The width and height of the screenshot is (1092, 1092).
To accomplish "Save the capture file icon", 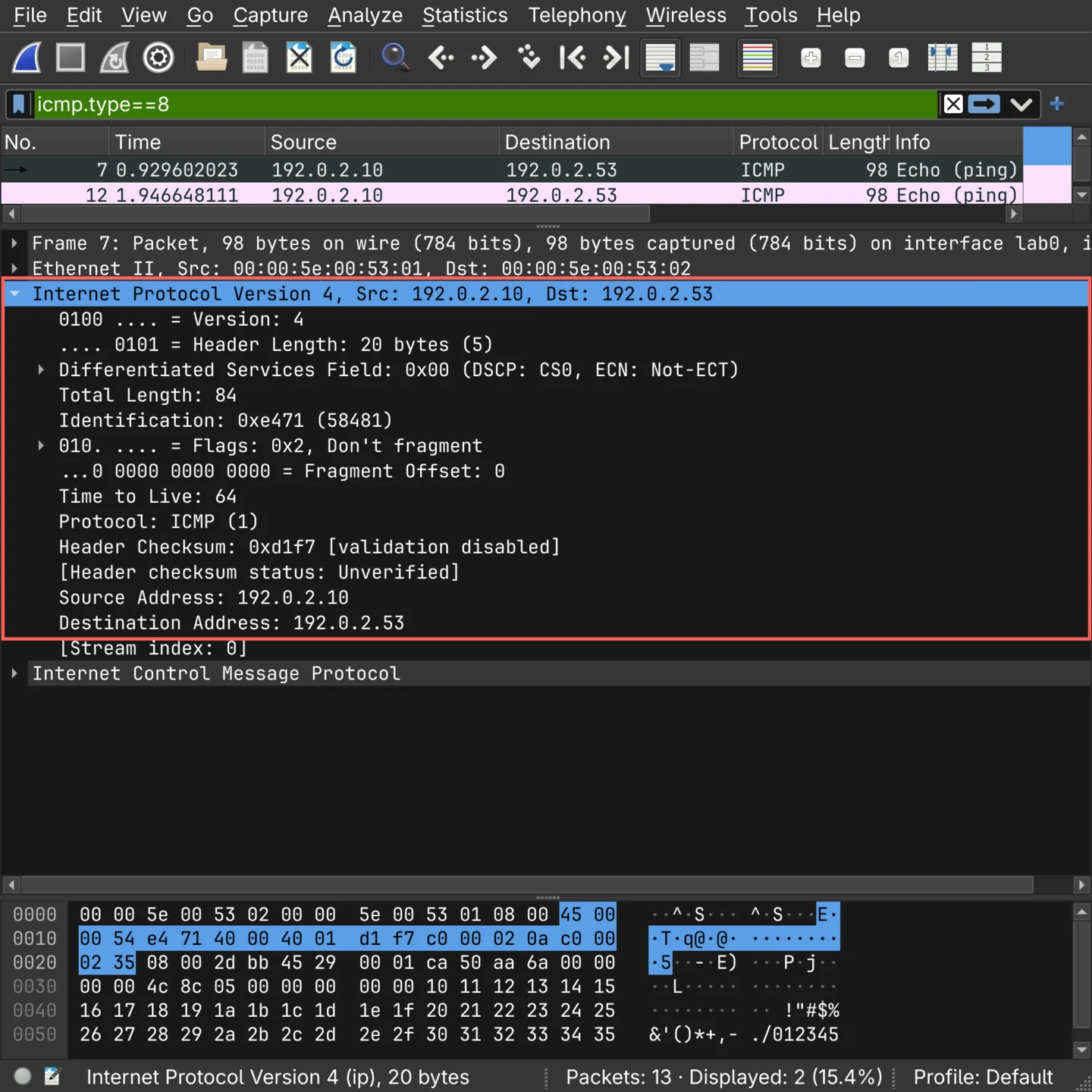I will [256, 58].
